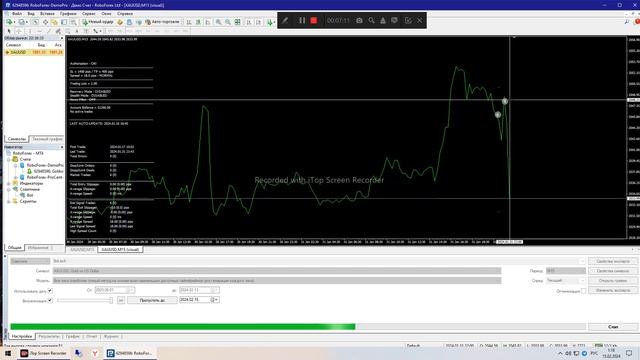Viewport: 640px width, 360px height.
Task: Switch chart to candlesticks icon
Action: [x=198, y=22]
